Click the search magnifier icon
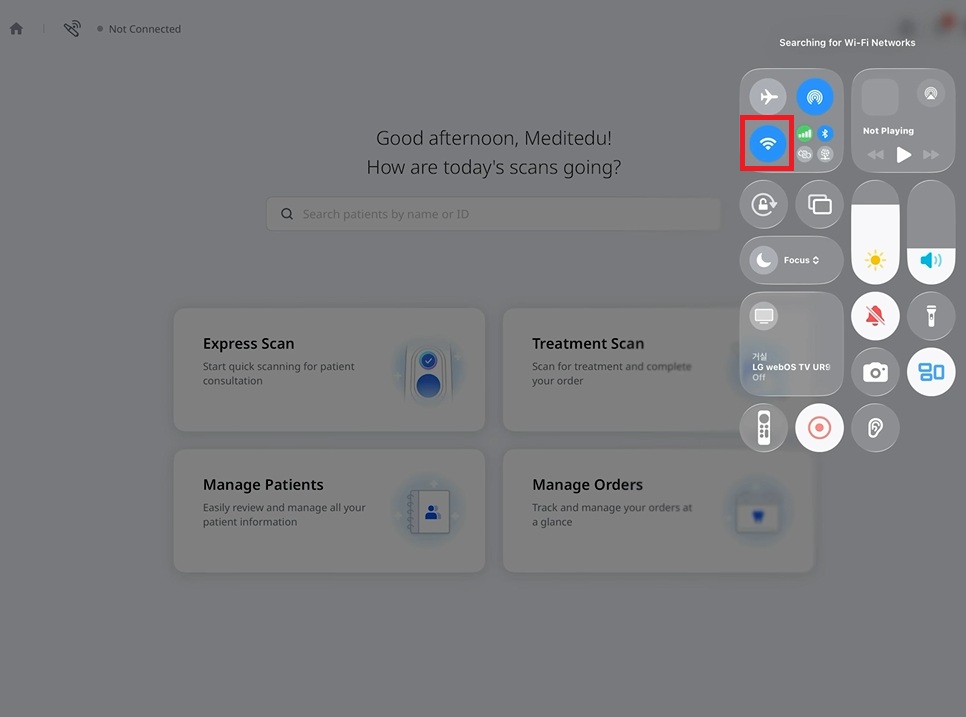 (x=287, y=214)
